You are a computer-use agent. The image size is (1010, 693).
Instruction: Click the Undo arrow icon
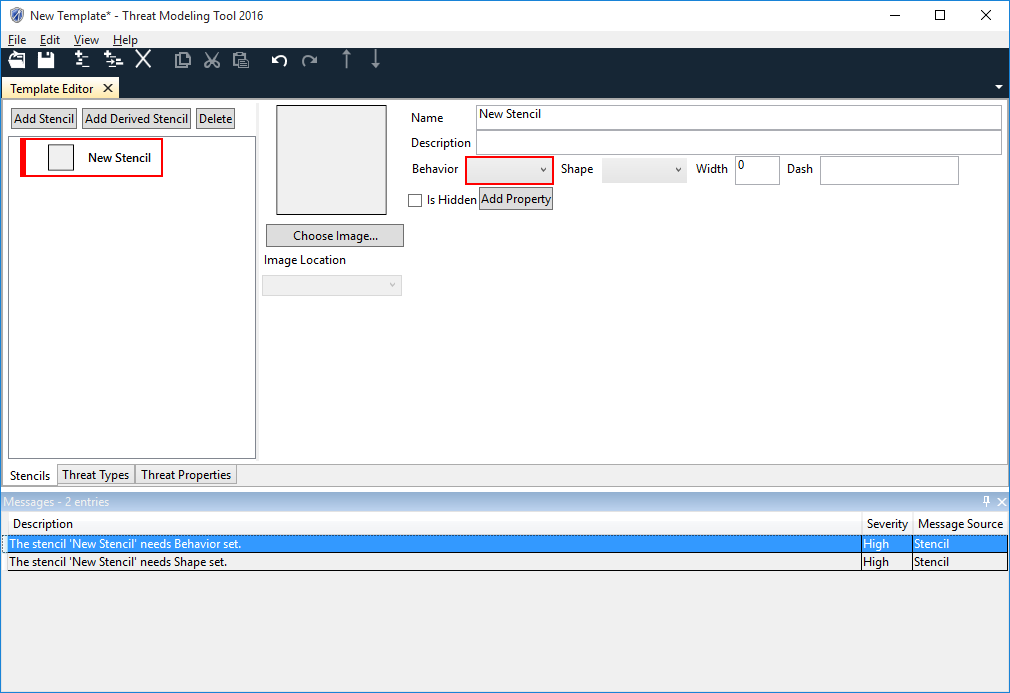(x=280, y=61)
